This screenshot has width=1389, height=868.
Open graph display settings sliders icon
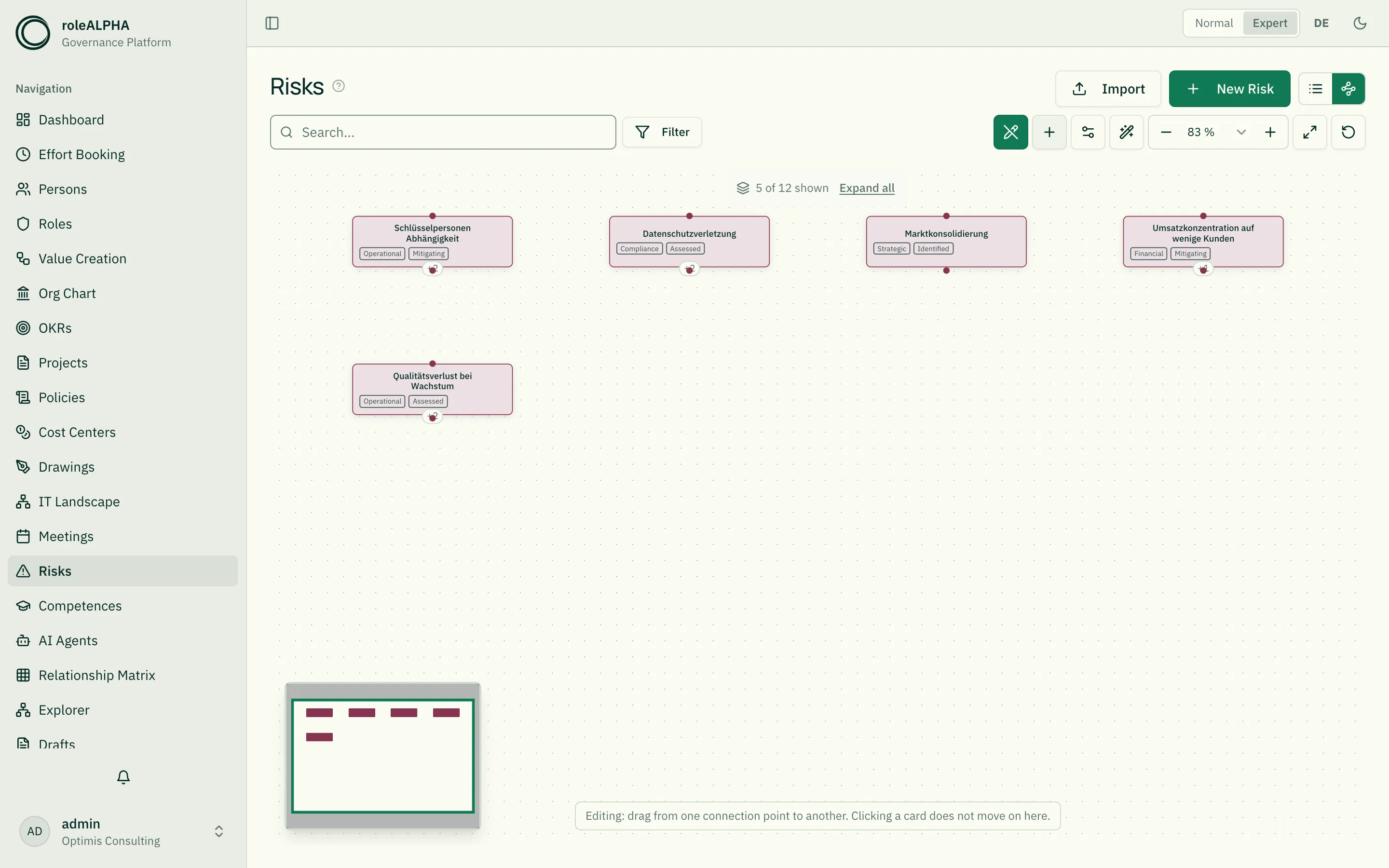click(x=1088, y=132)
